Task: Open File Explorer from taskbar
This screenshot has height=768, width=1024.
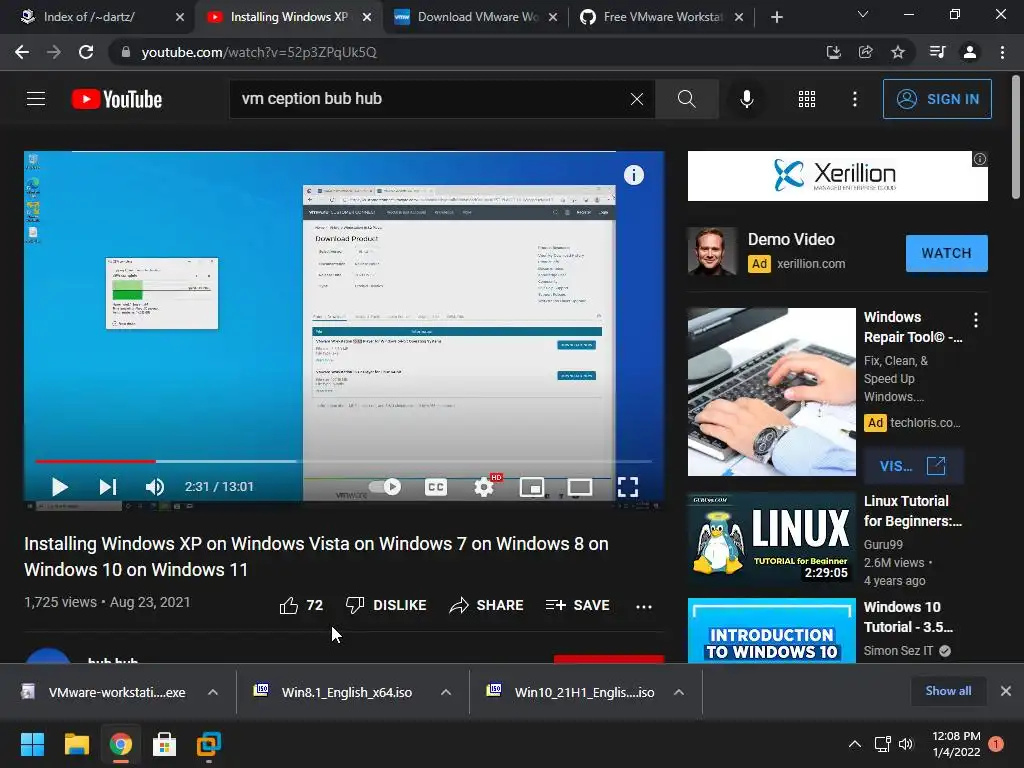Action: [76, 744]
